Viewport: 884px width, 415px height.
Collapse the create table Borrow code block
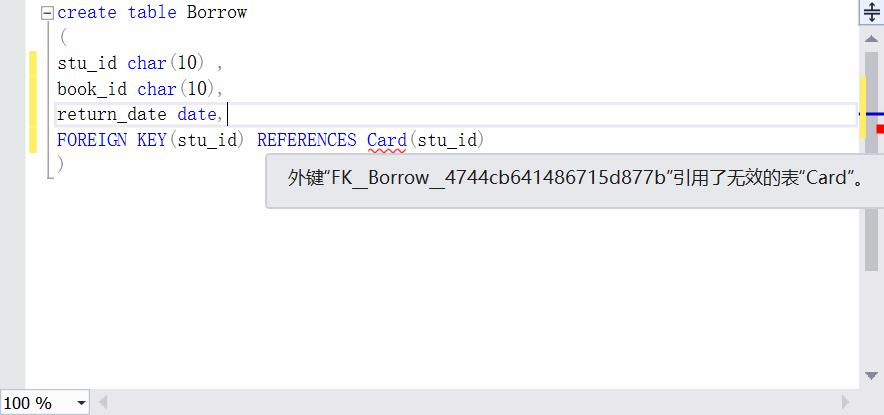pyautogui.click(x=48, y=14)
